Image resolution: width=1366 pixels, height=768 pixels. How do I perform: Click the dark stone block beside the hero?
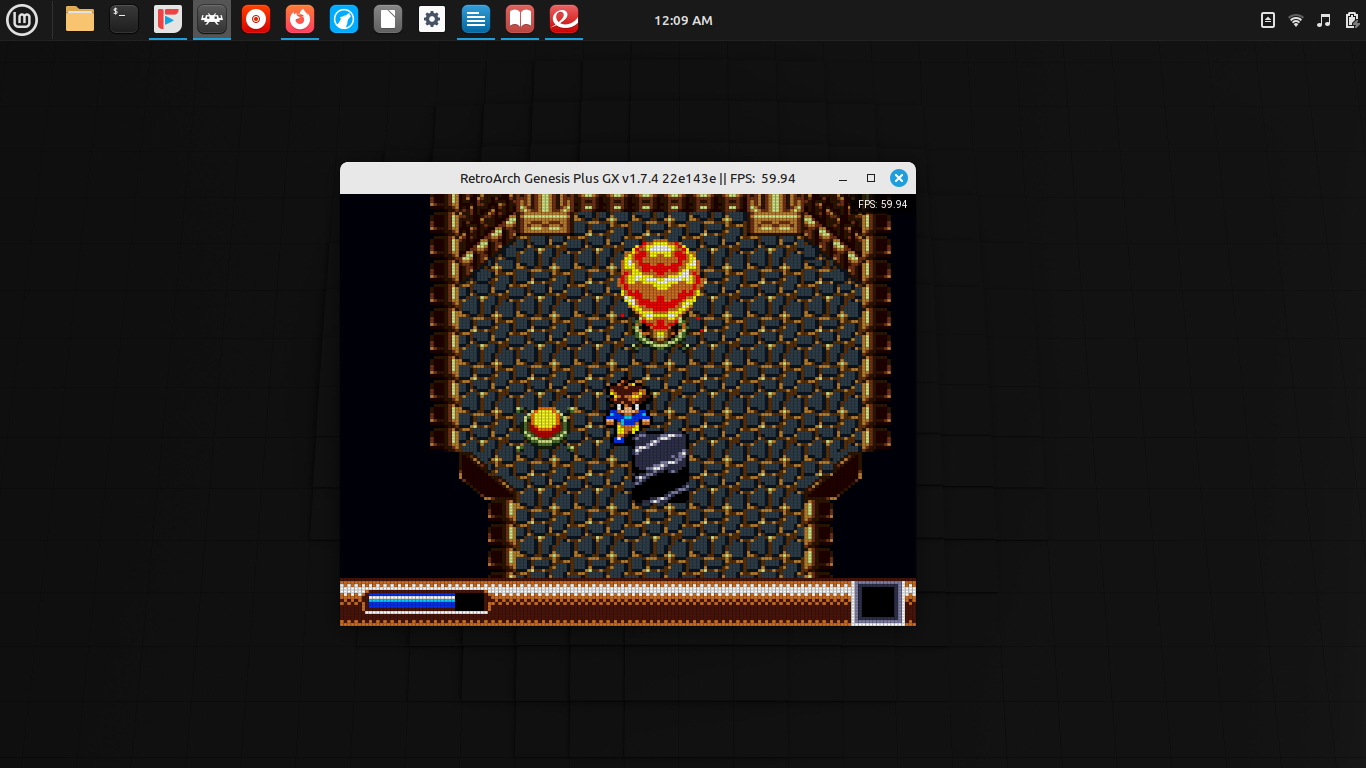tap(661, 465)
